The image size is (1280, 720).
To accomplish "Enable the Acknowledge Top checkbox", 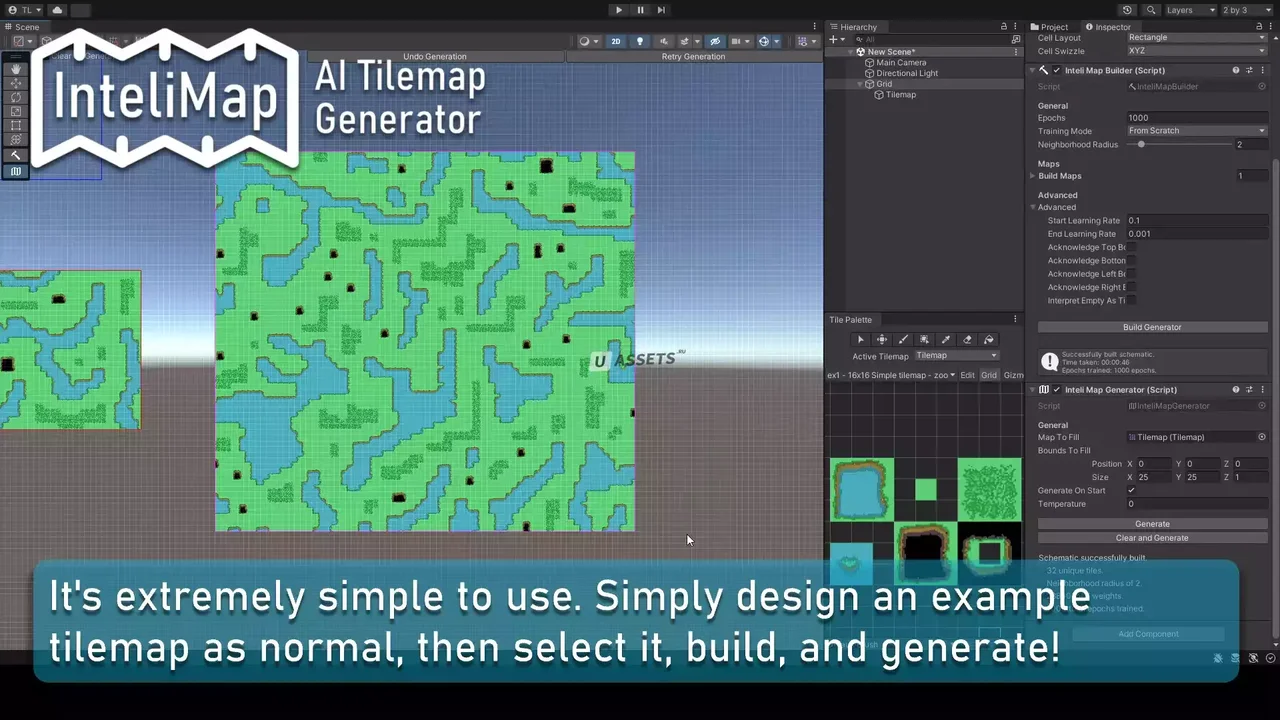I will (x=1131, y=247).
